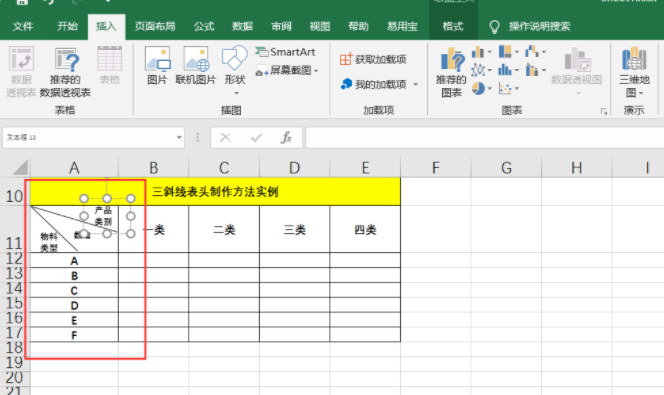Click the fx insert function icon
Screen dimensions: 664x395
pyautogui.click(x=286, y=137)
